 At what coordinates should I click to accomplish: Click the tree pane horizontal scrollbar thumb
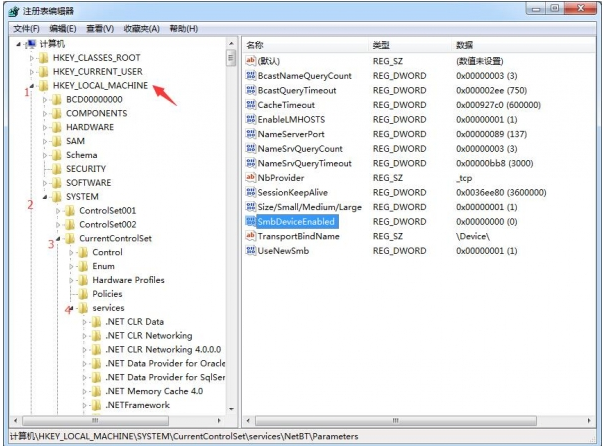tap(95, 420)
